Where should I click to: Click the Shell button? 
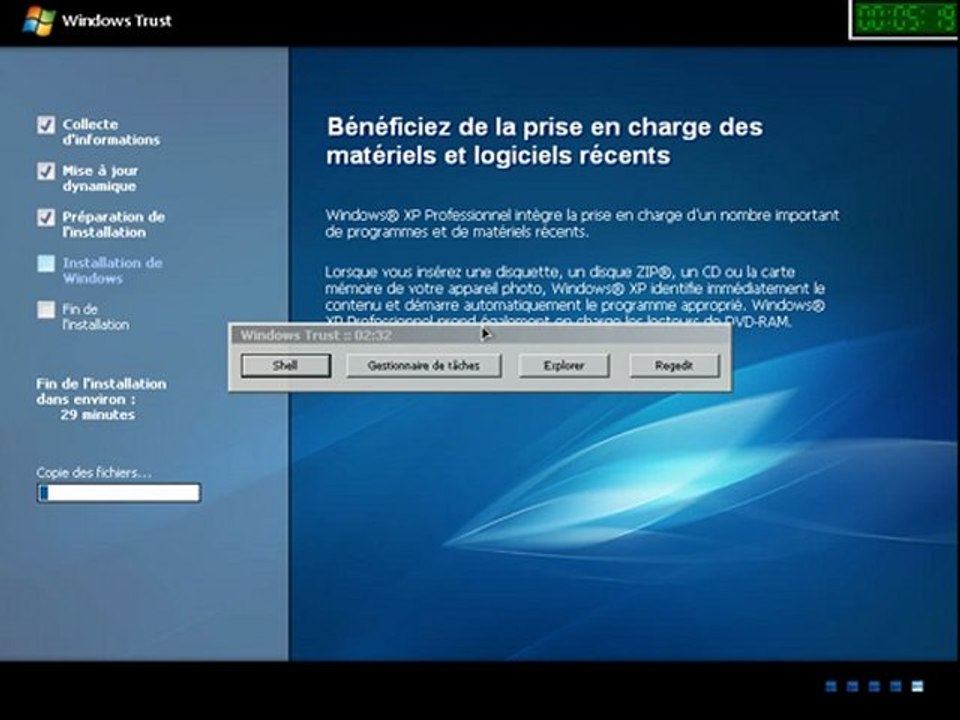286,366
